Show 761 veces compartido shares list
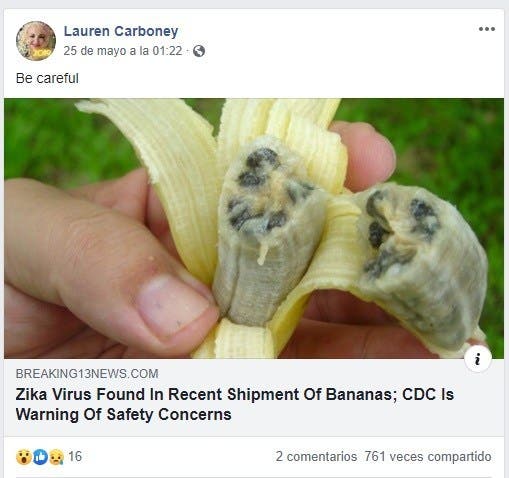Screen dimensions: 509x478 tap(428, 456)
